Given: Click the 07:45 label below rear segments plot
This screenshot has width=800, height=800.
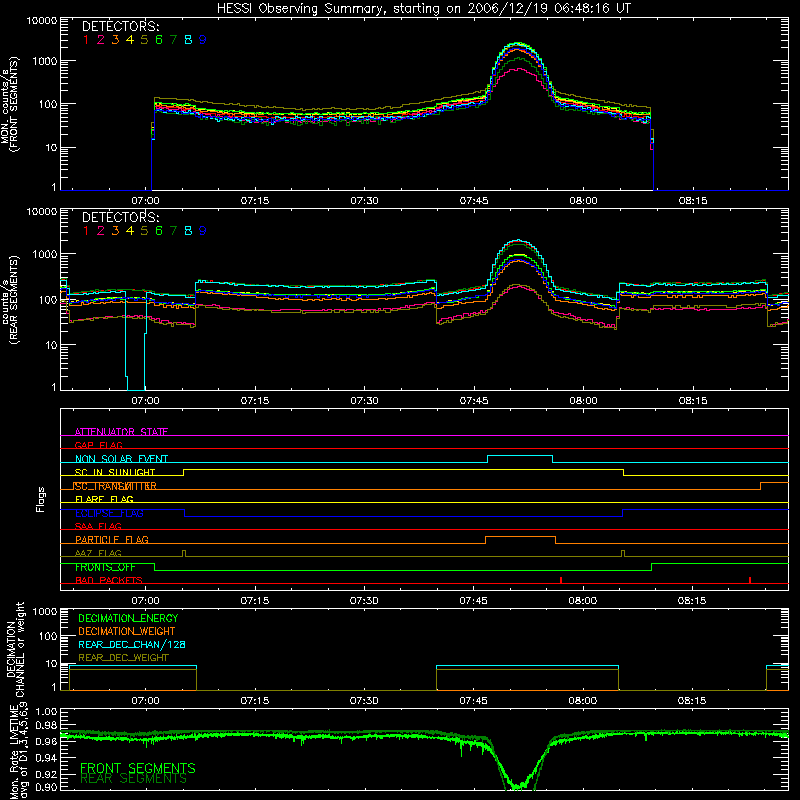Looking at the screenshot, I should 473,401.
